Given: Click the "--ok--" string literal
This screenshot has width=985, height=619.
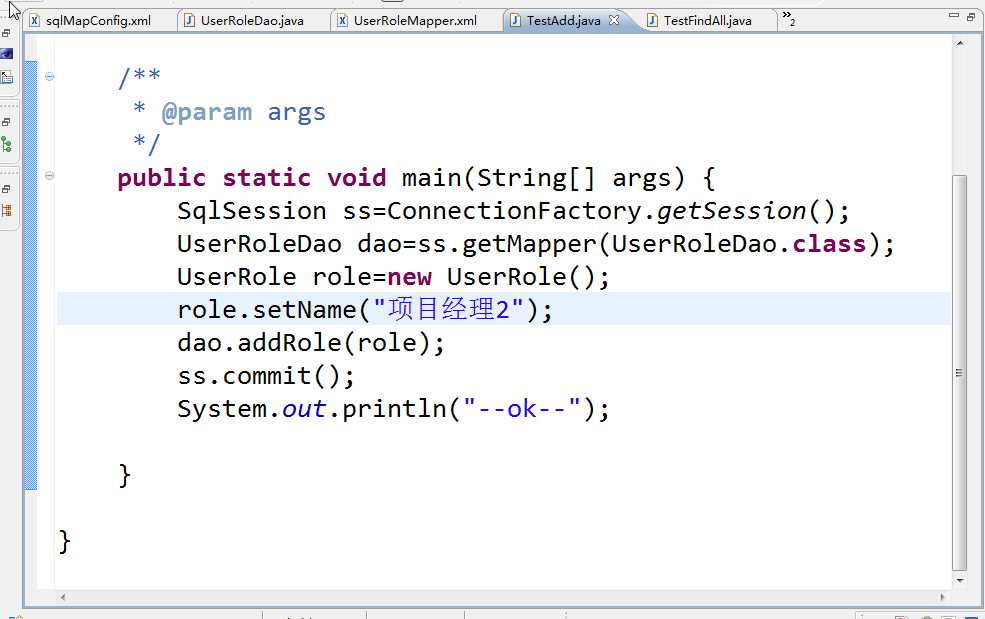Looking at the screenshot, I should [523, 409].
